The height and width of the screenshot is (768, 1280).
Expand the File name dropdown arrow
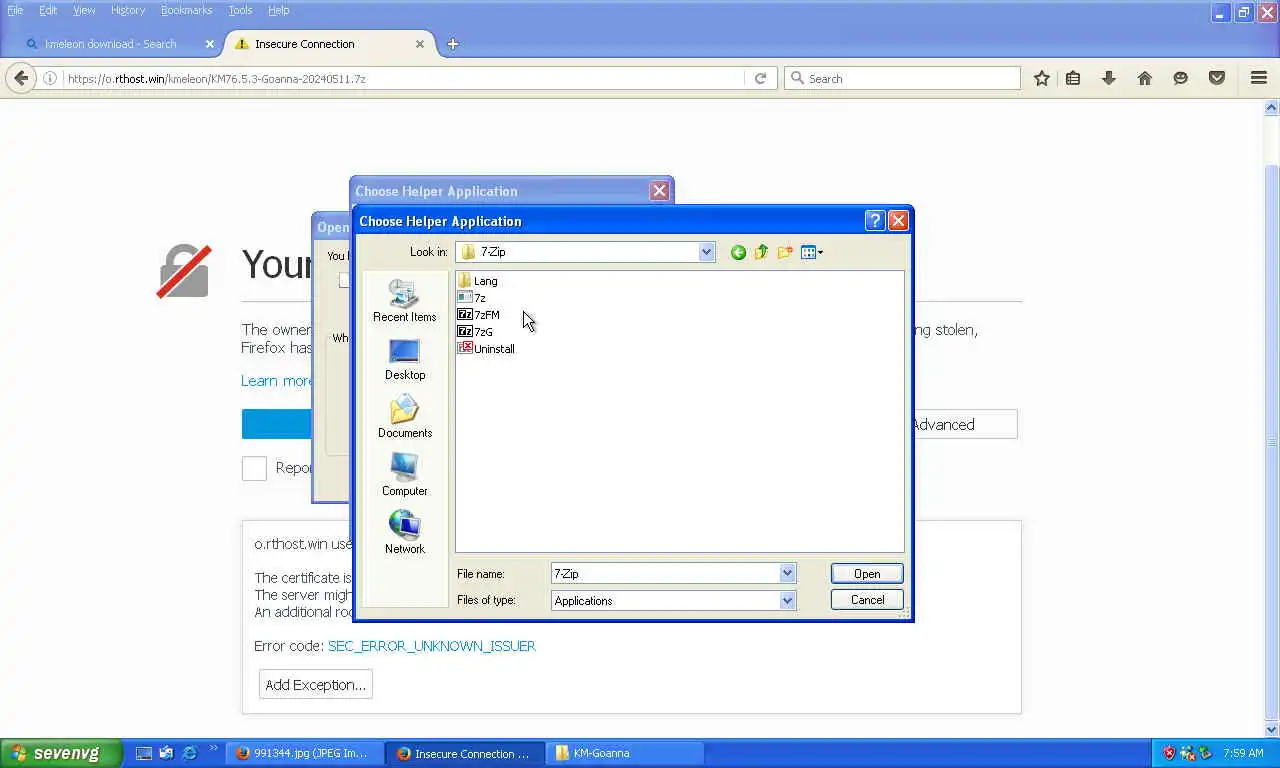coord(787,573)
